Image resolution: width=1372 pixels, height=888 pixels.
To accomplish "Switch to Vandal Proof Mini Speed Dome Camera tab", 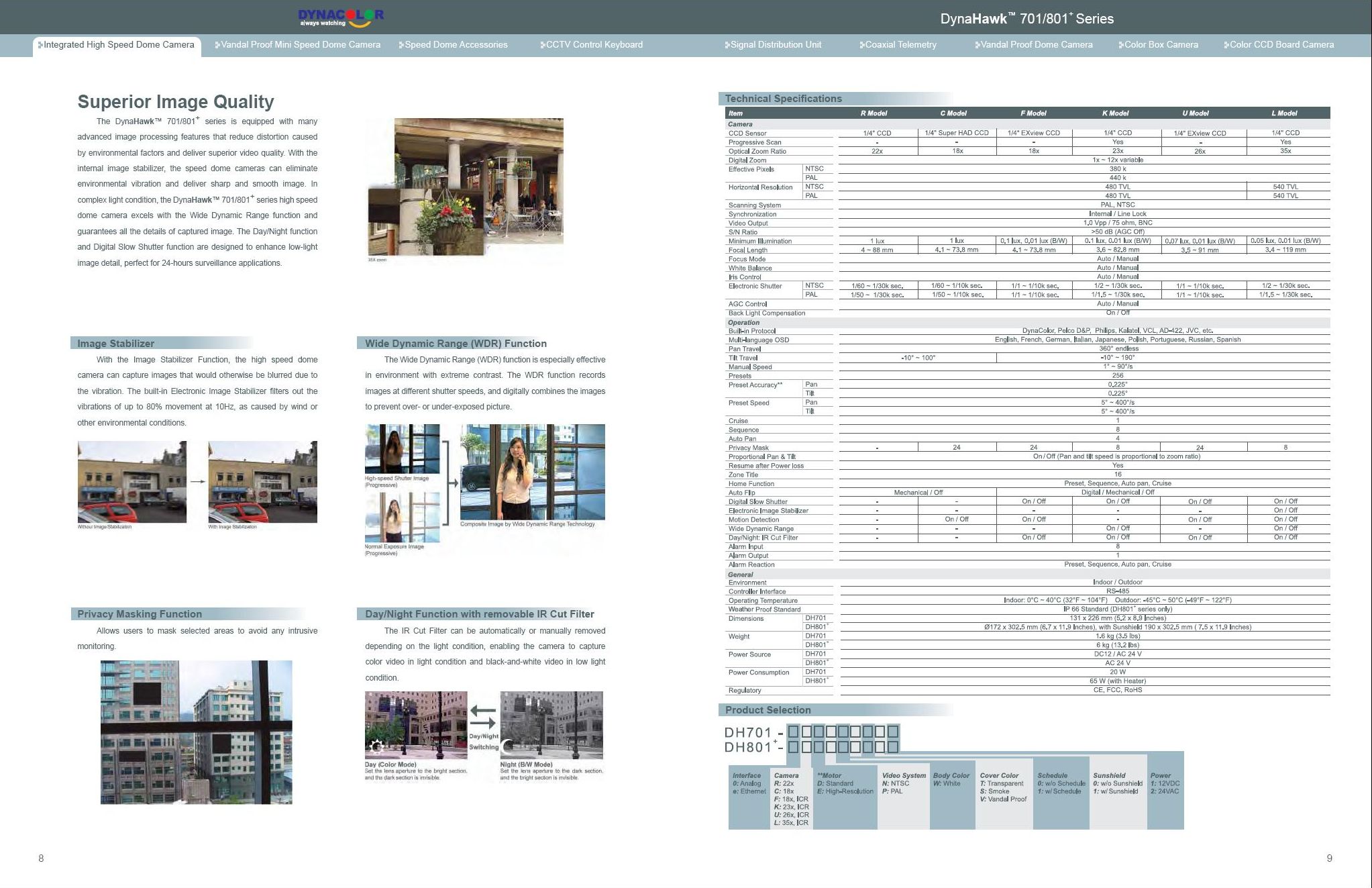I will point(297,45).
